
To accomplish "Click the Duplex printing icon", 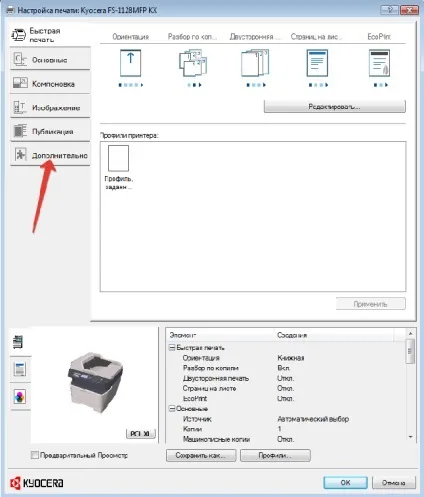I will [x=255, y=63].
